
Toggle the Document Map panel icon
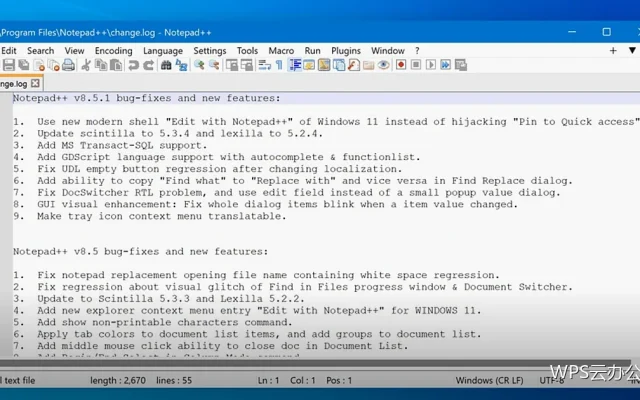[324, 65]
